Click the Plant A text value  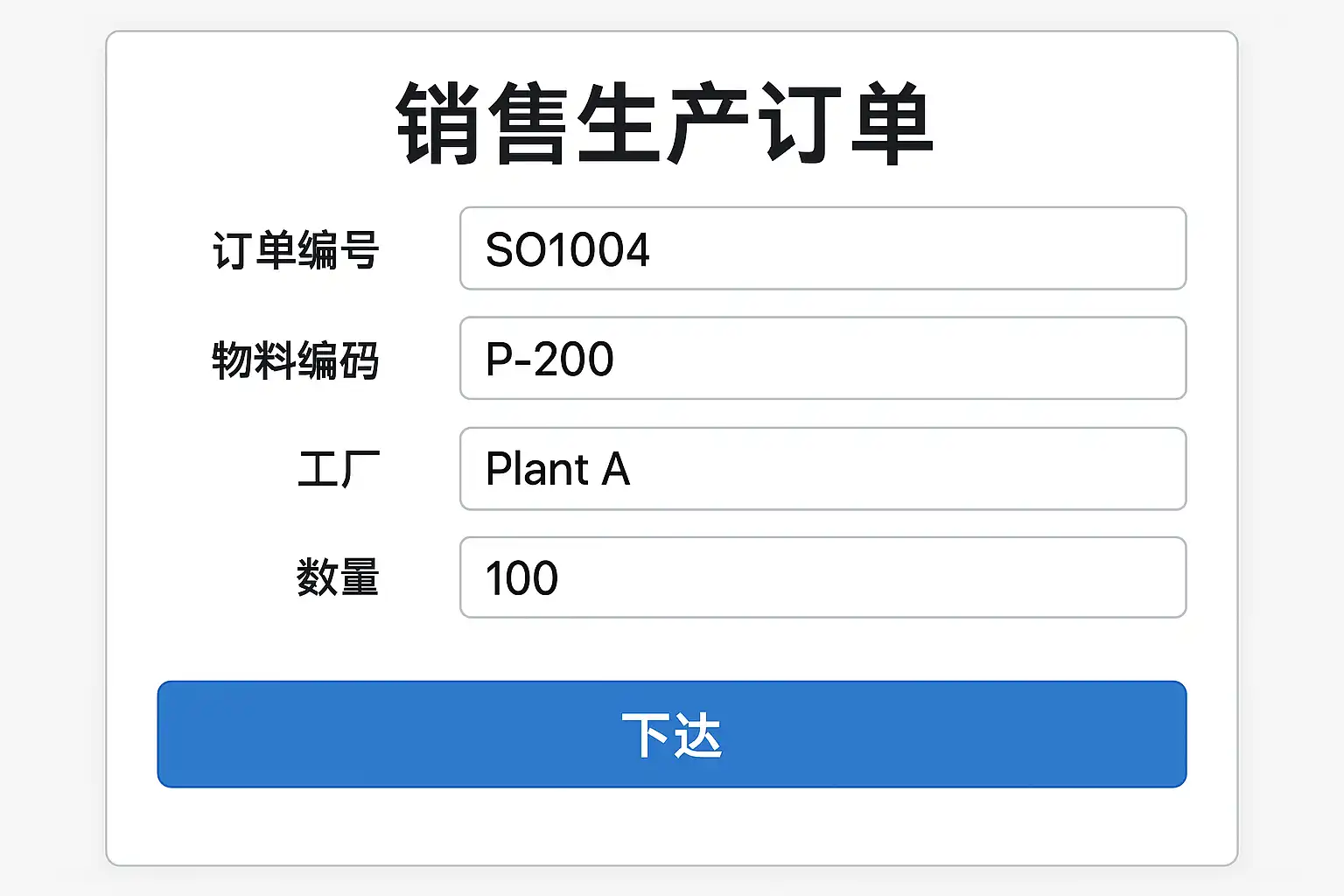click(x=557, y=469)
